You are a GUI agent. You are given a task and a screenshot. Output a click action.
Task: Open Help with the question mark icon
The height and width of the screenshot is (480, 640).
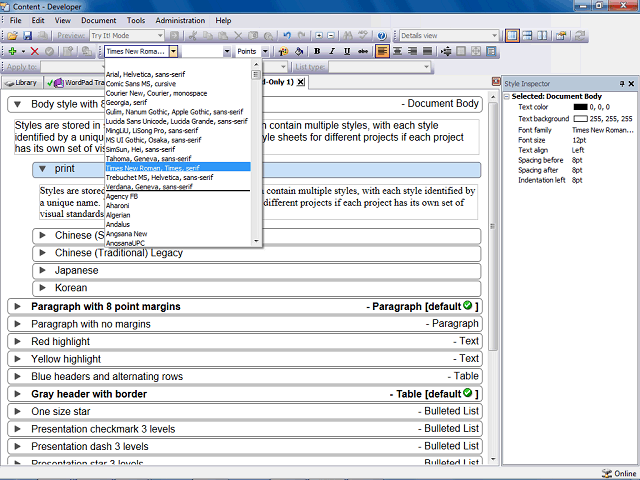point(382,36)
